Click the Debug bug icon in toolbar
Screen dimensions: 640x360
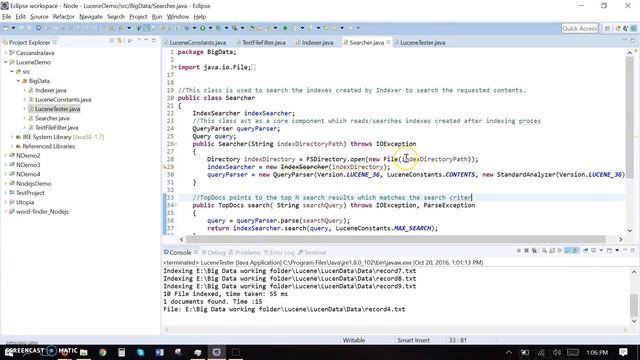coord(187,28)
